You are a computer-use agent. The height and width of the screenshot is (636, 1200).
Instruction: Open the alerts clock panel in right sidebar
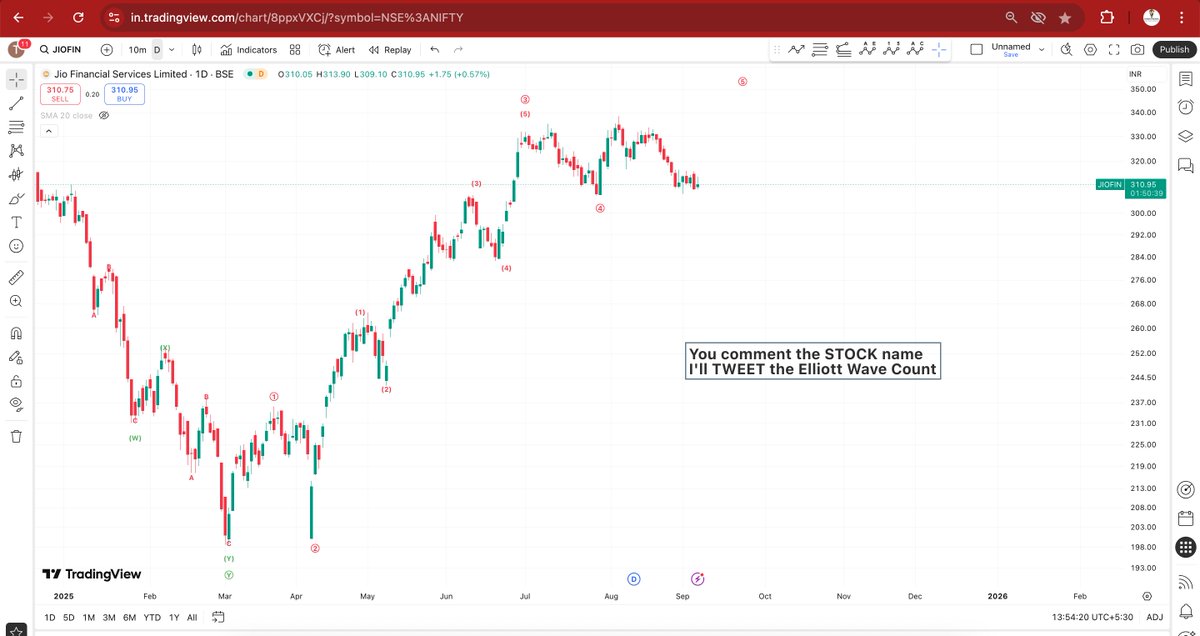click(x=1185, y=107)
